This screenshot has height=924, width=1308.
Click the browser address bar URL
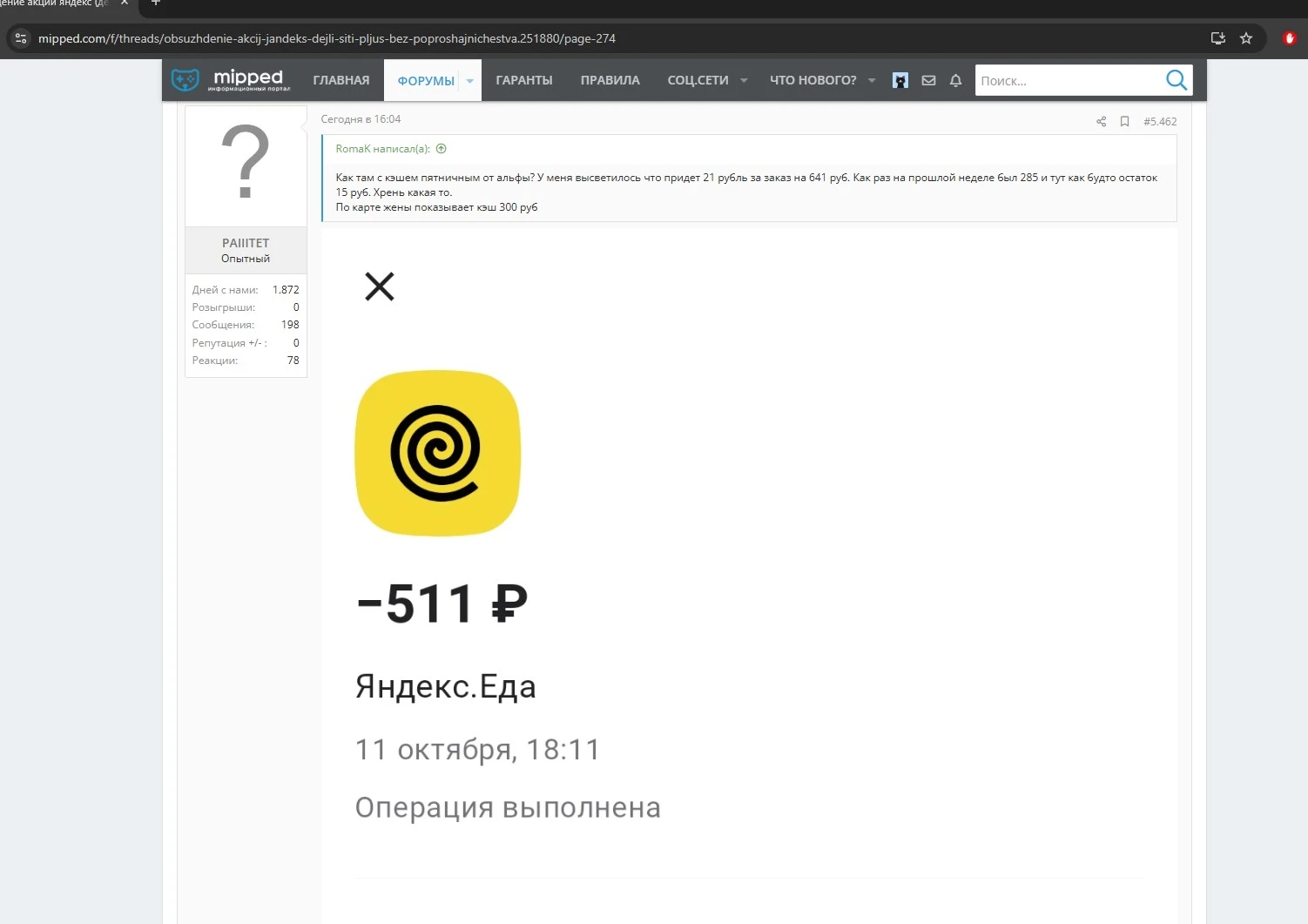coord(327,38)
